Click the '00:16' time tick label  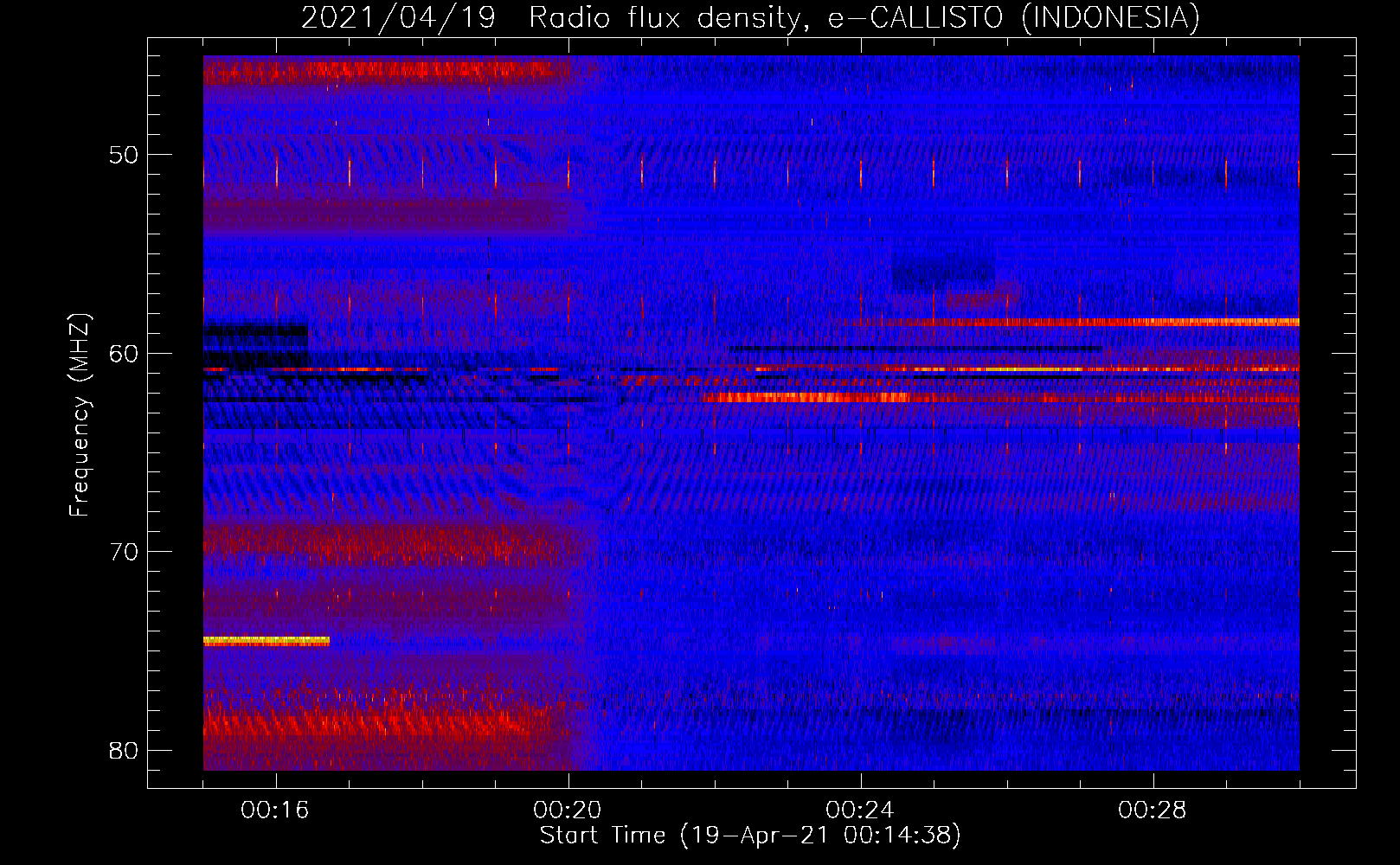[275, 811]
